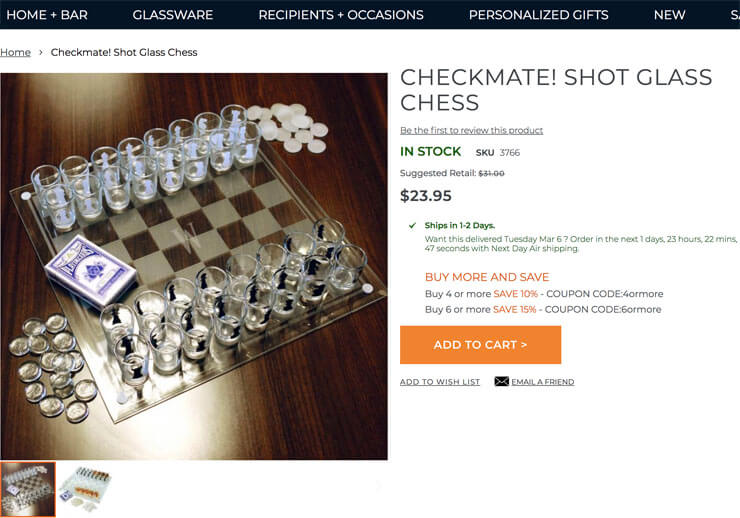Click the green checkmark next to Ships in 1-2 Days
Viewport: 740px width, 518px height.
click(x=413, y=226)
